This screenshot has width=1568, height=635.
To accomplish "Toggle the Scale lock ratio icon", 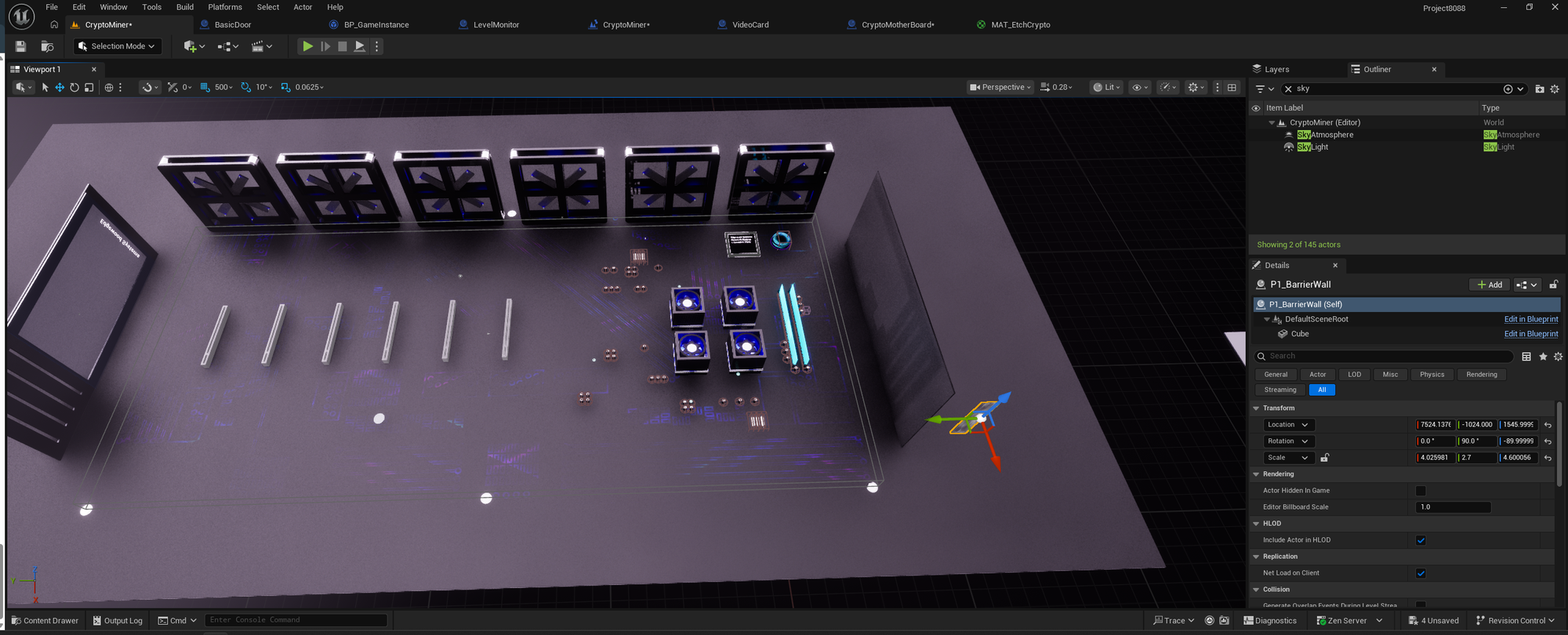I will coord(1325,458).
